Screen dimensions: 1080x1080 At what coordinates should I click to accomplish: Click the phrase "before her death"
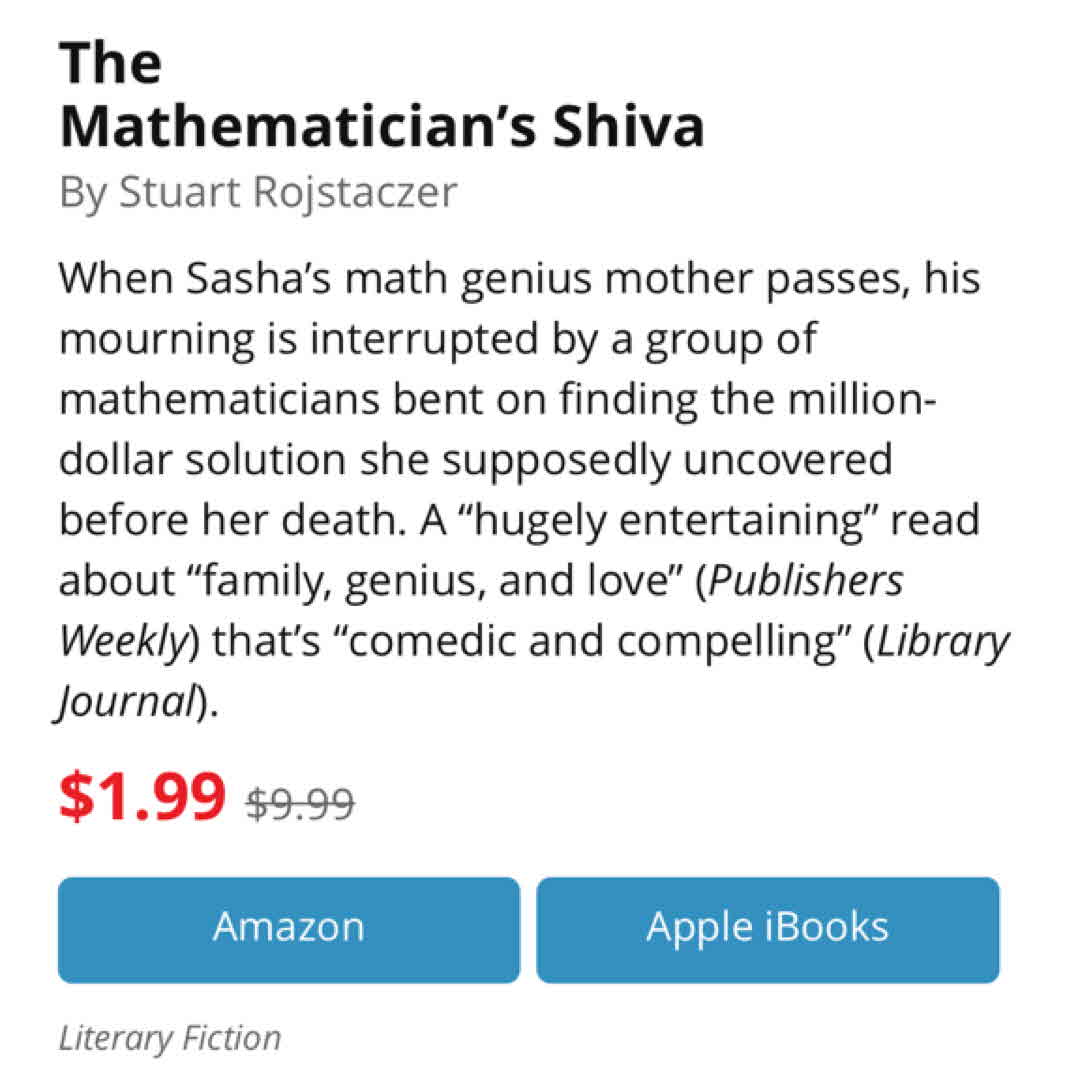pos(226,521)
